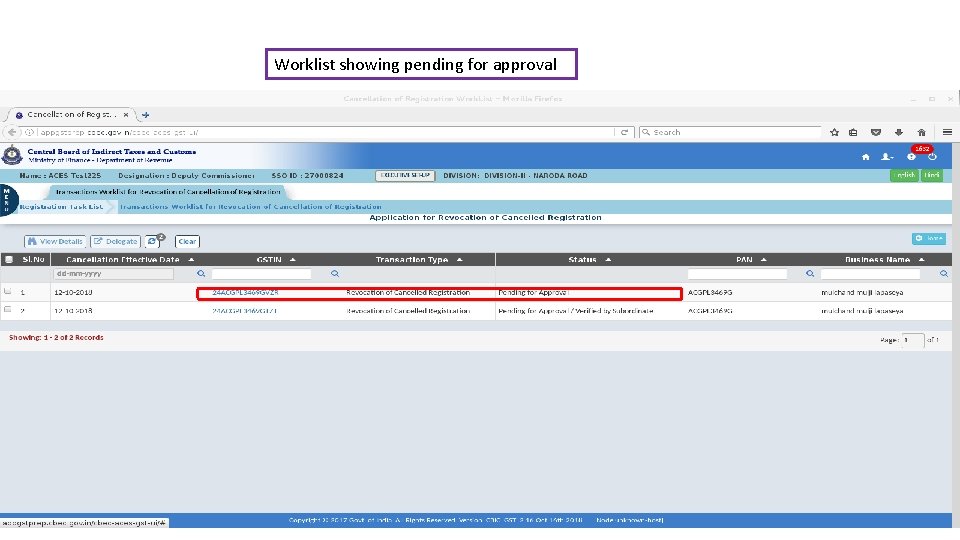
Task: Bookmark page with the star icon
Action: [834, 132]
